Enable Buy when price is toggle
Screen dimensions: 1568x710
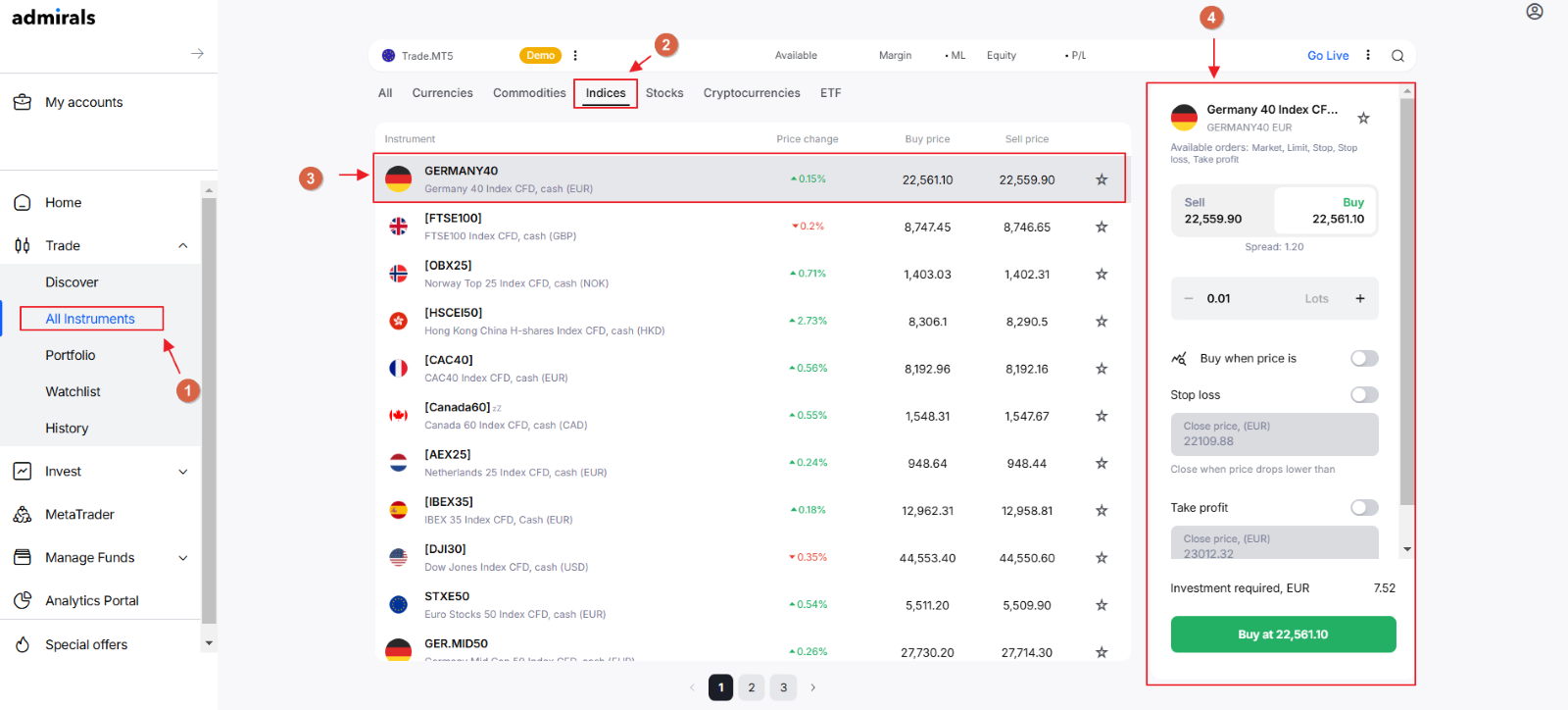click(x=1364, y=358)
